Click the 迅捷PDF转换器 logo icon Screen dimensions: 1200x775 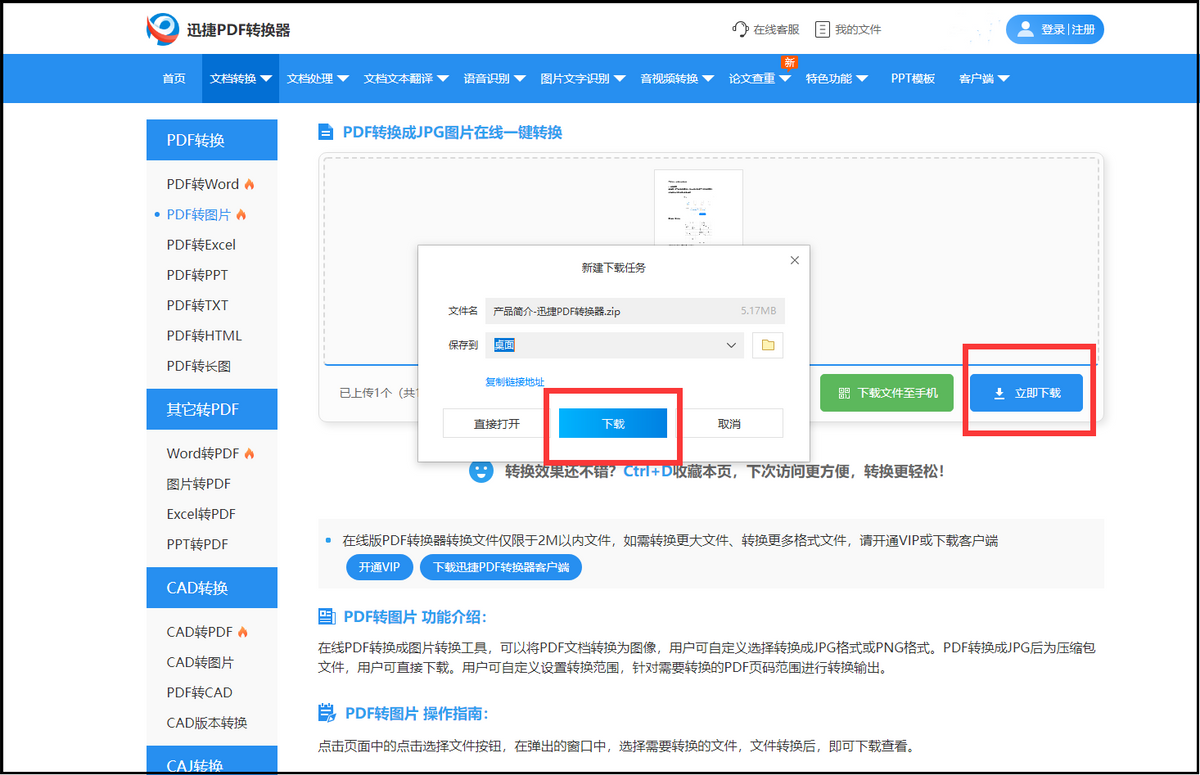[163, 29]
